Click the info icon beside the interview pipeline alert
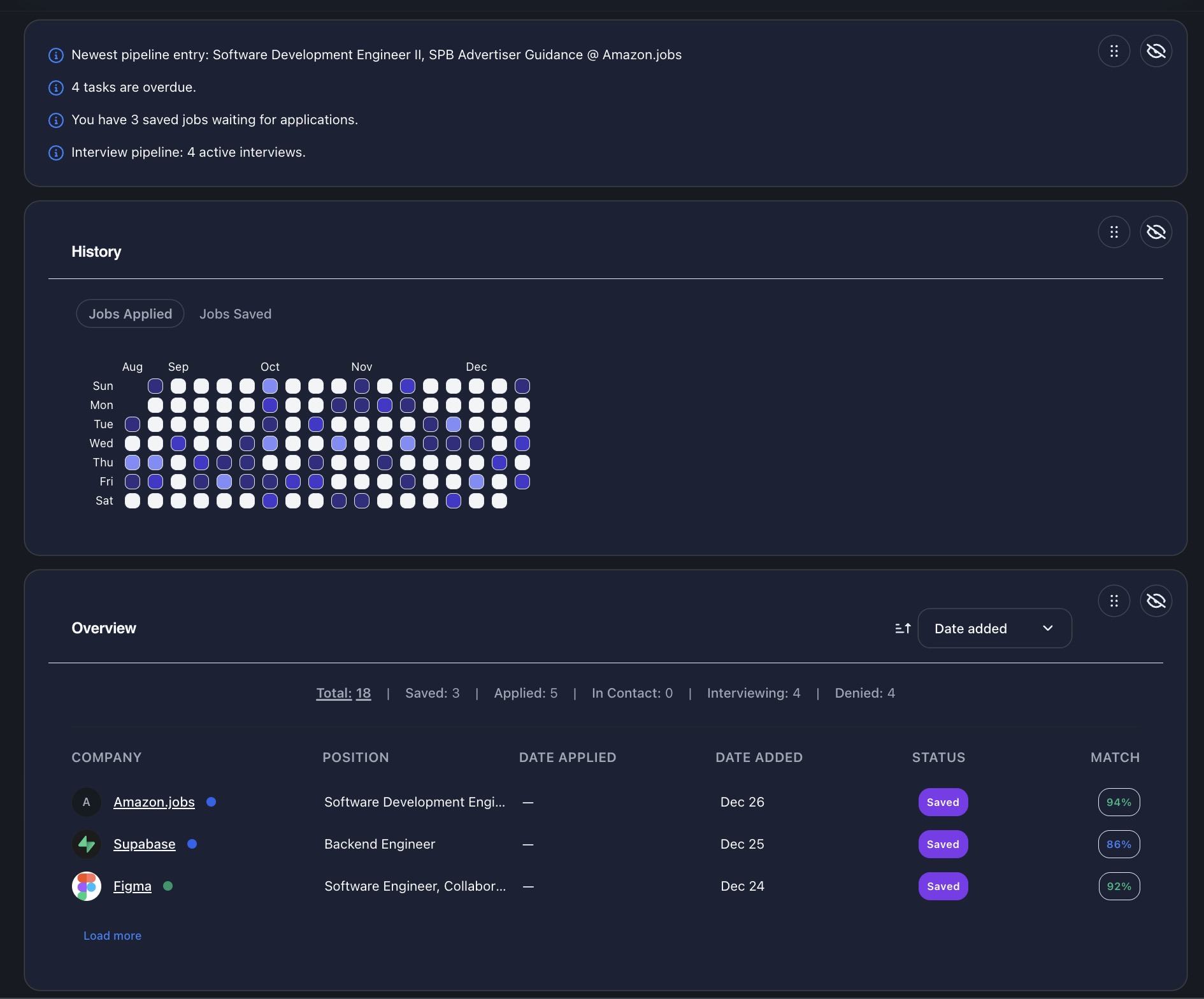Viewport: 1204px width, 999px height. (x=55, y=153)
